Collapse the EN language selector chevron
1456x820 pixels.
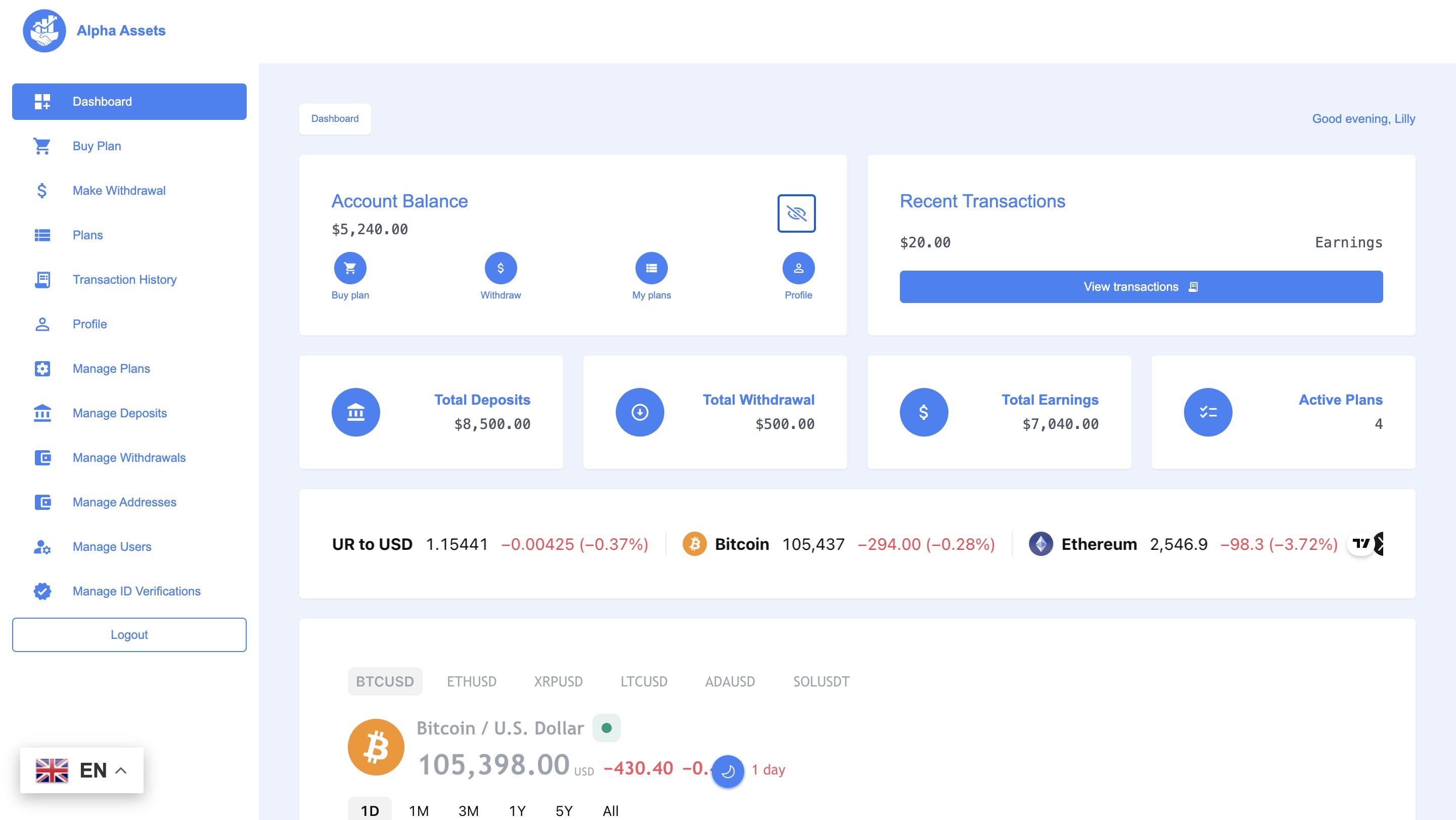(121, 770)
